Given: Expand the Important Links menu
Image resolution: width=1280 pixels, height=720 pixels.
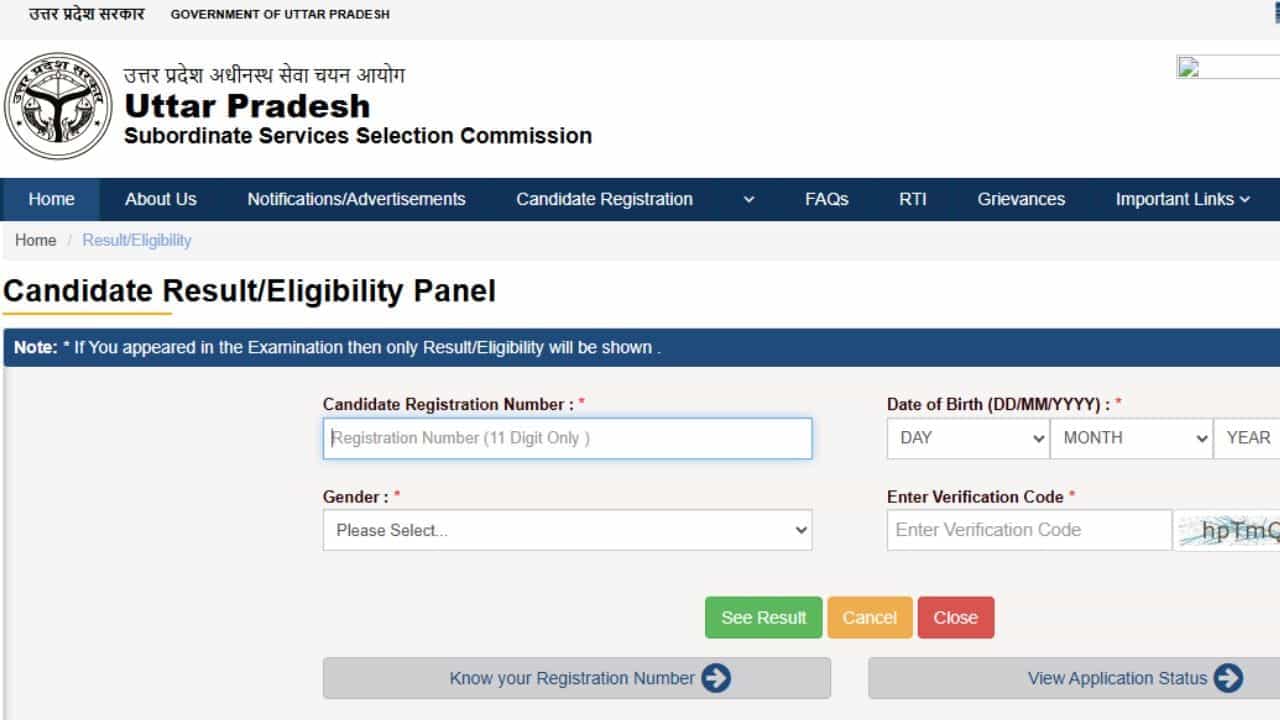Looking at the screenshot, I should [x=1183, y=199].
